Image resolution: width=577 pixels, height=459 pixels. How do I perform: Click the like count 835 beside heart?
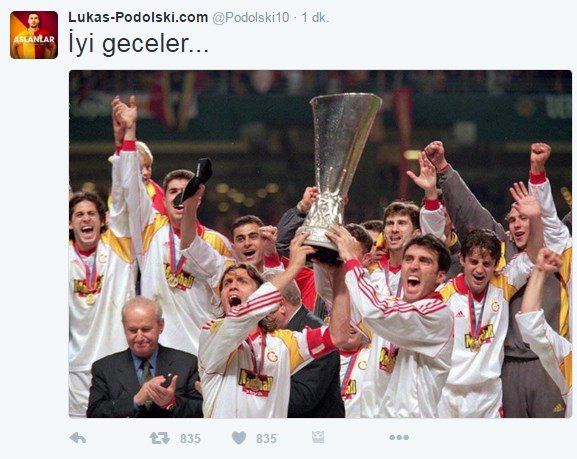[x=266, y=438]
